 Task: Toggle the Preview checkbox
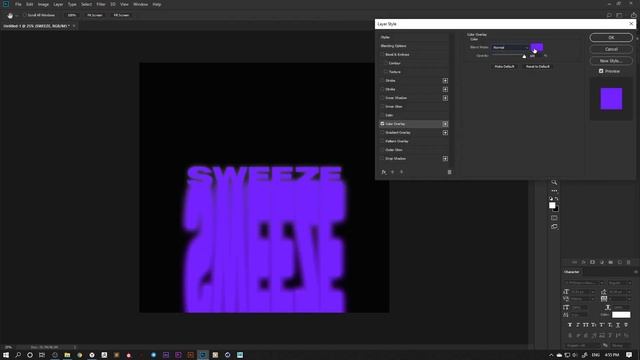point(601,71)
